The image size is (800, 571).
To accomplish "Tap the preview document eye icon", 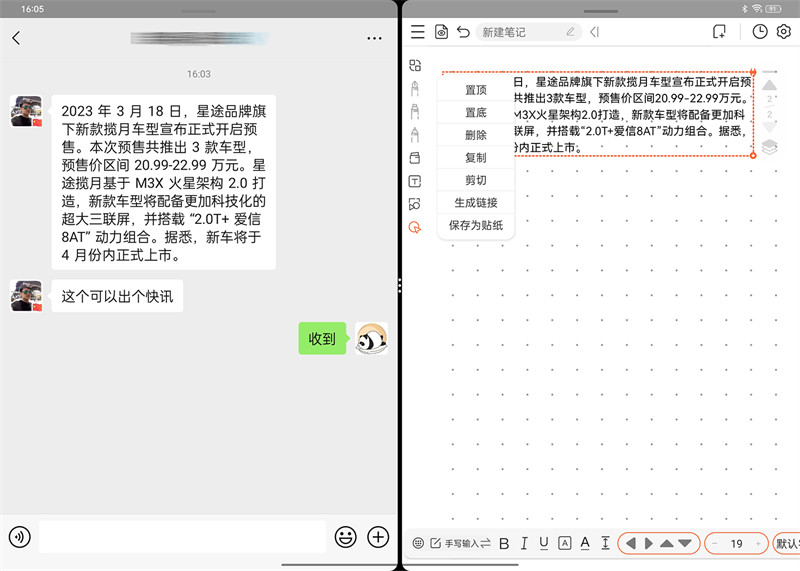I will click(x=441, y=32).
